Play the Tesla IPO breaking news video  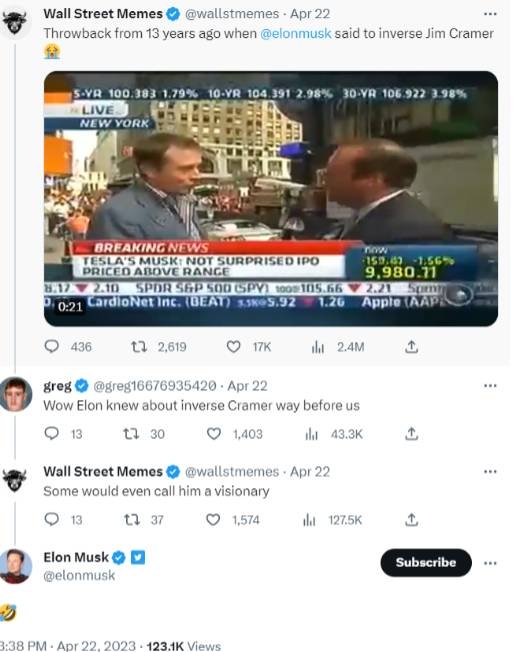(x=271, y=198)
